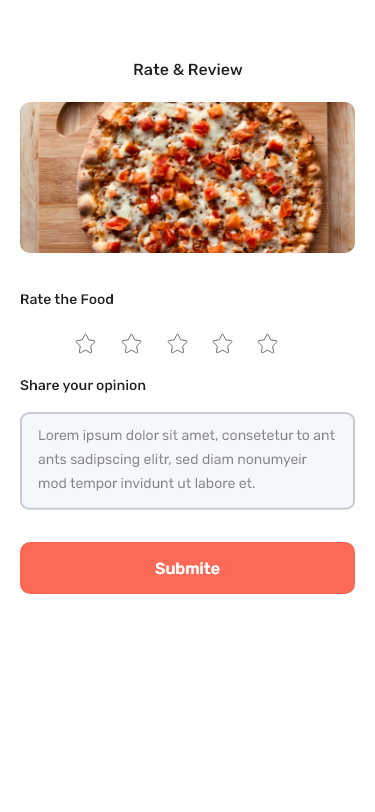The height and width of the screenshot is (812, 375).
Task: Click the Rate the Food label
Action: [67, 299]
